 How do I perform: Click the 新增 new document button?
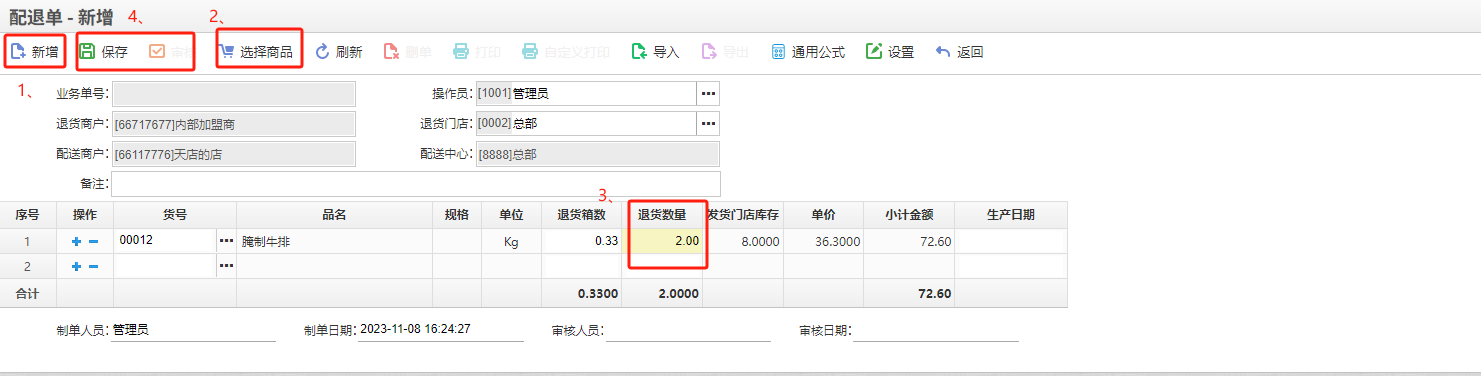click(x=35, y=52)
